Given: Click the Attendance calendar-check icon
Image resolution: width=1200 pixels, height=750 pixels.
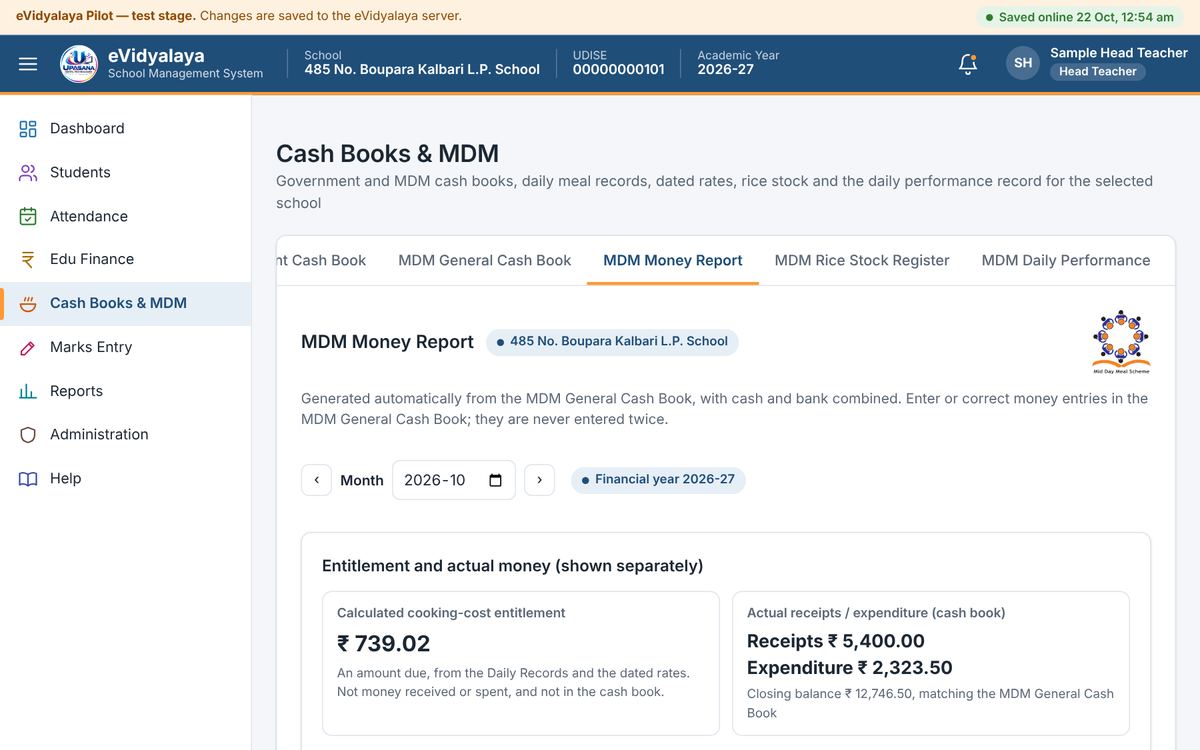Looking at the screenshot, I should (28, 216).
